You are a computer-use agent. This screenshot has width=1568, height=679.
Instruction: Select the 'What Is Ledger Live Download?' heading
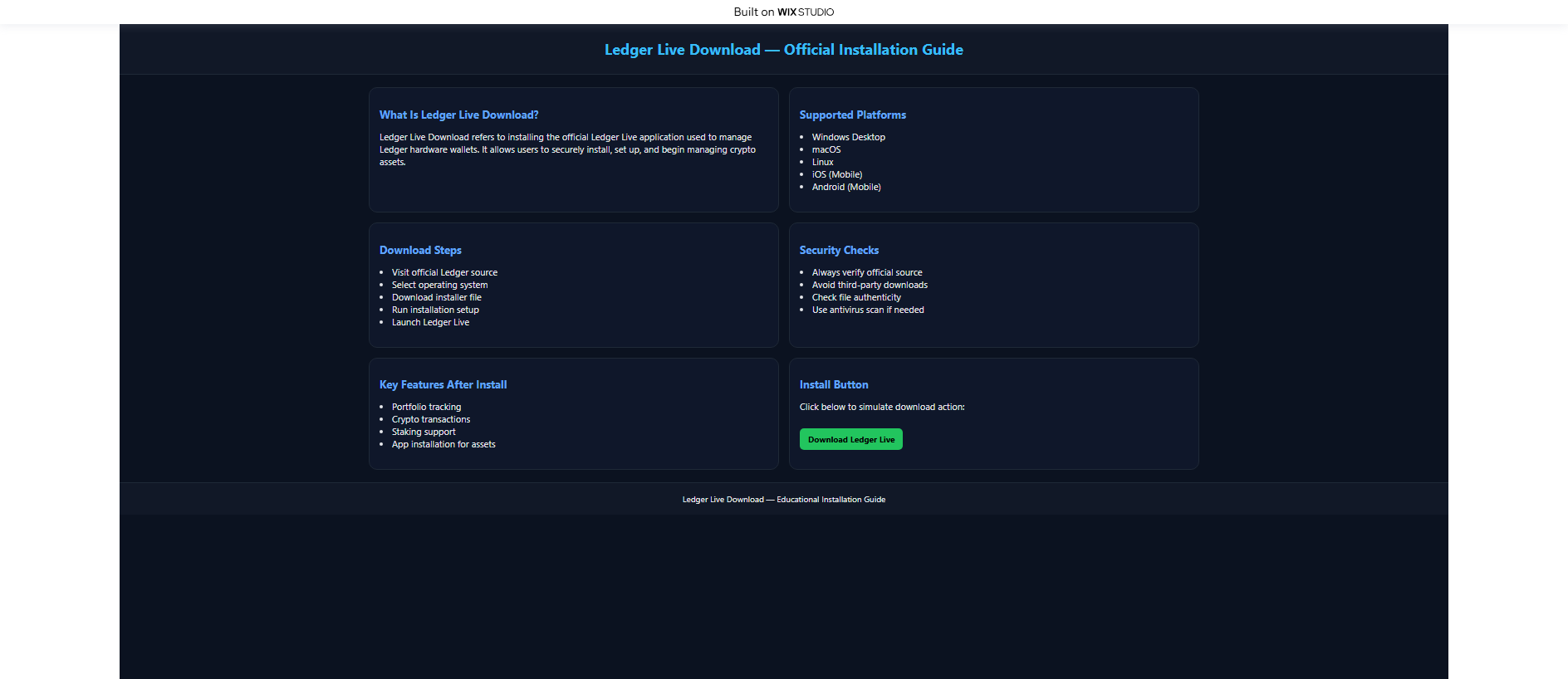tap(458, 115)
